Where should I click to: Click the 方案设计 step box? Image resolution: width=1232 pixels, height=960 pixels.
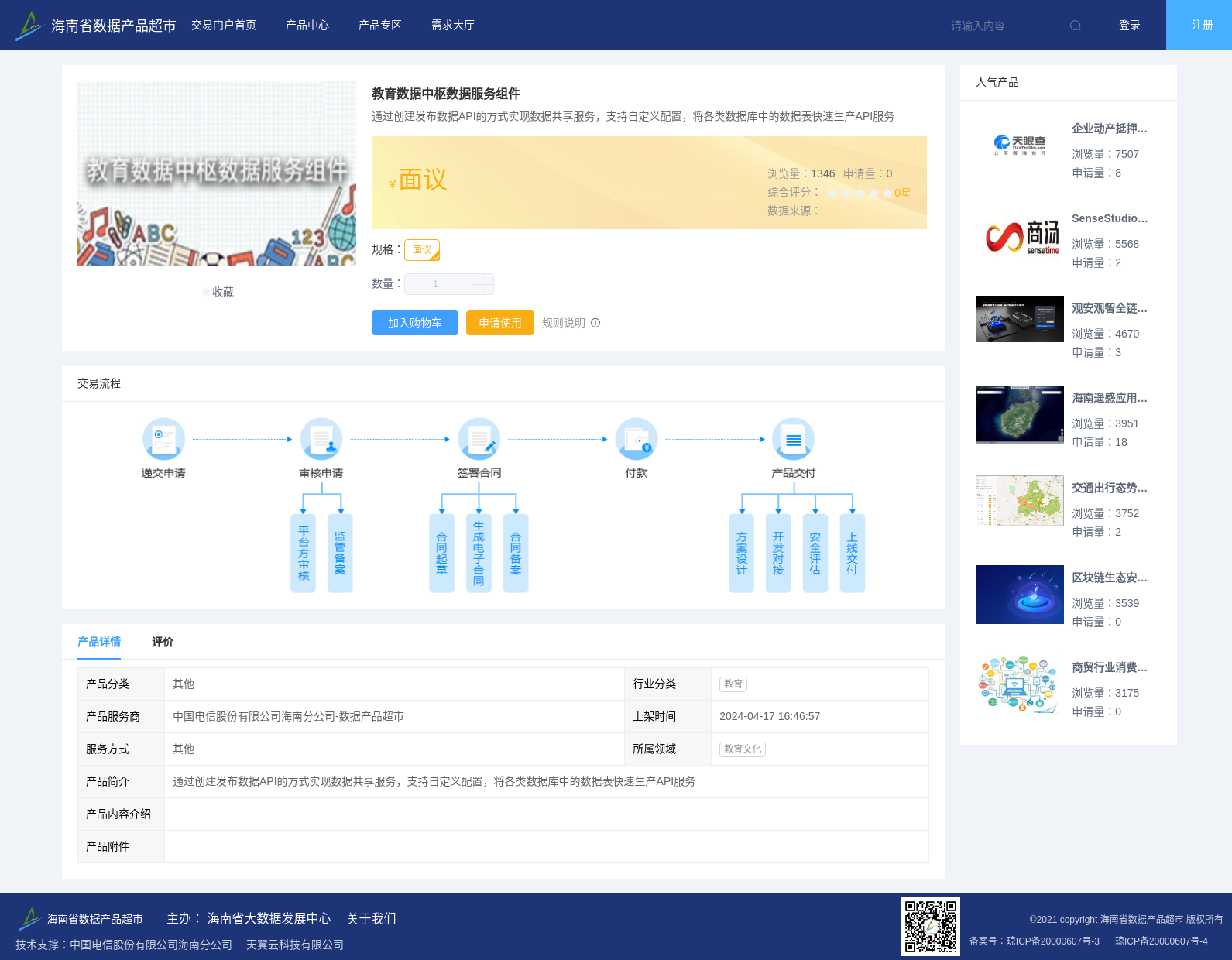pos(741,554)
